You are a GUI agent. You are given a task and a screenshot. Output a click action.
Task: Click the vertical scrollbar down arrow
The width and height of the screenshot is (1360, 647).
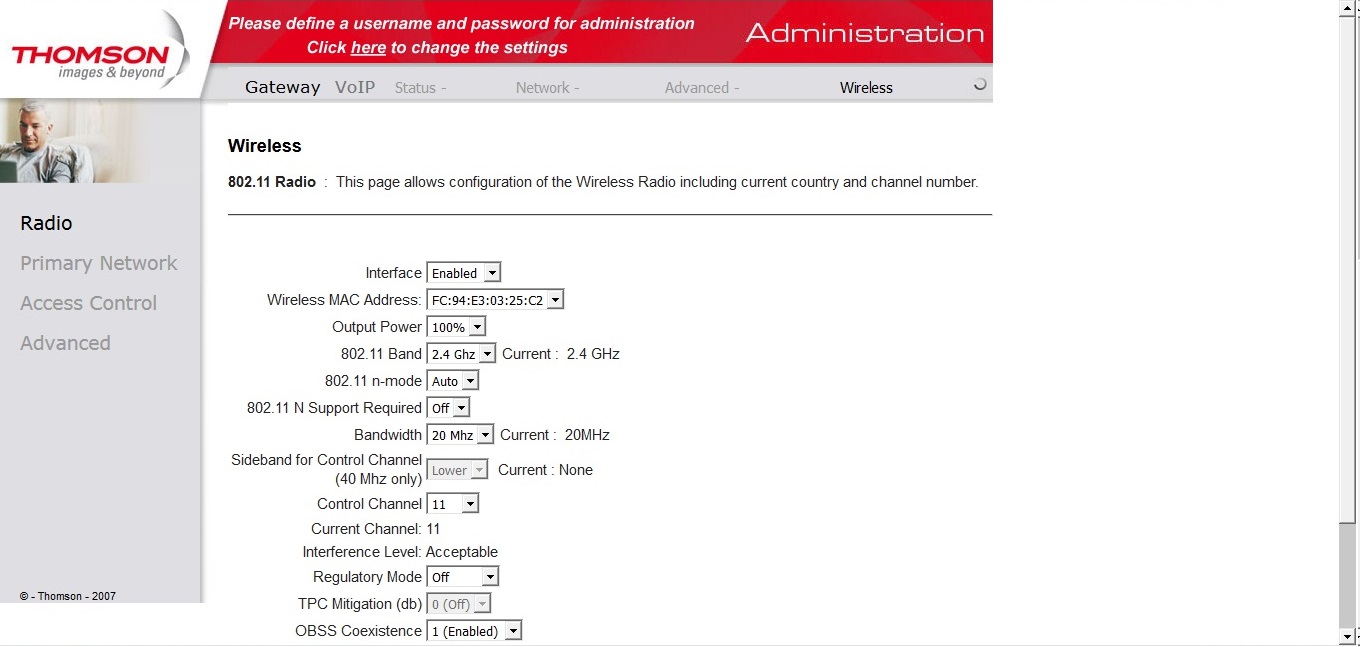coord(1347,636)
